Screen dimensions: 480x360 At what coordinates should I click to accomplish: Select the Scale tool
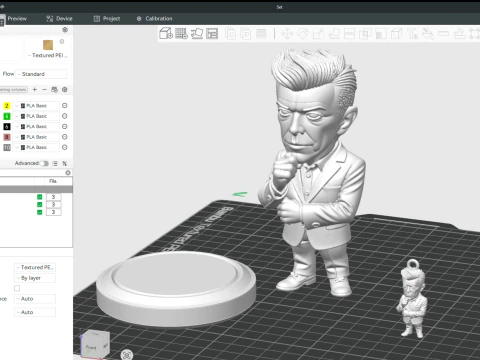pos(318,34)
